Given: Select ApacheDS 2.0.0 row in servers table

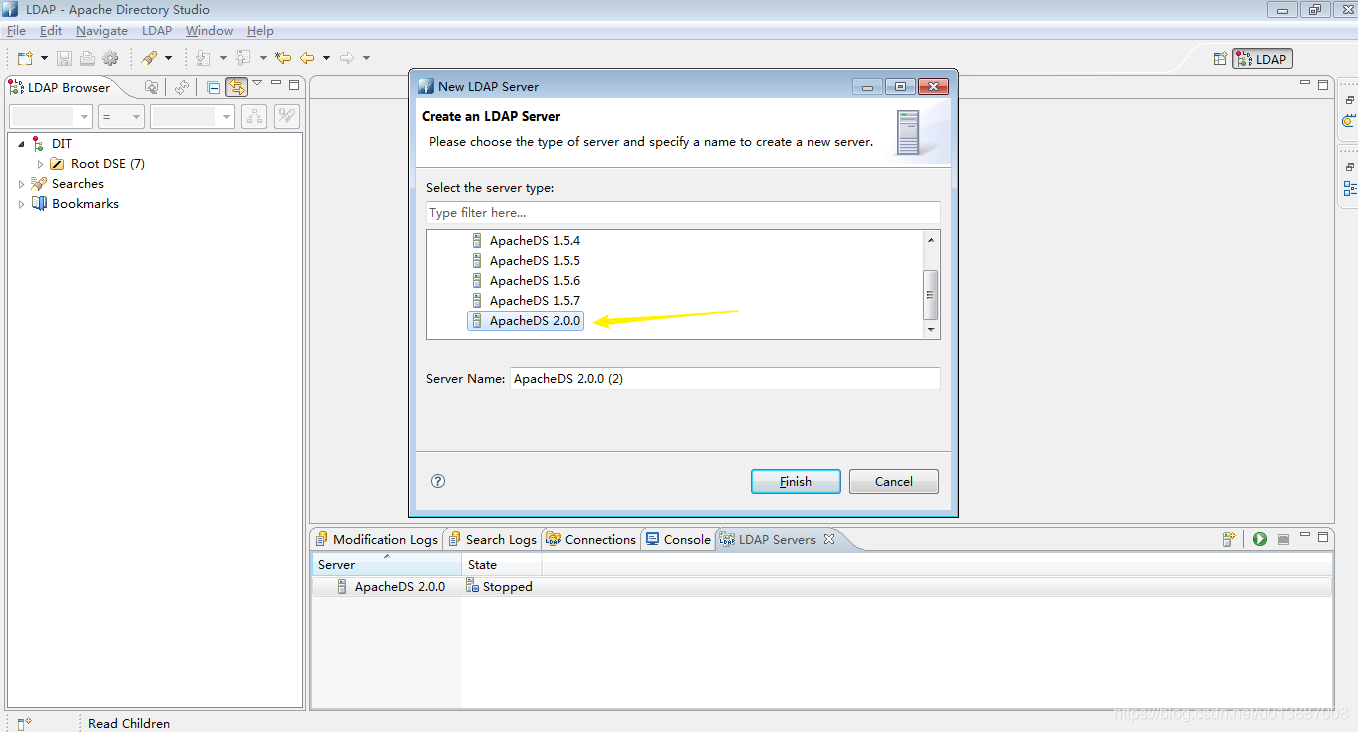Looking at the screenshot, I should 822,587.
